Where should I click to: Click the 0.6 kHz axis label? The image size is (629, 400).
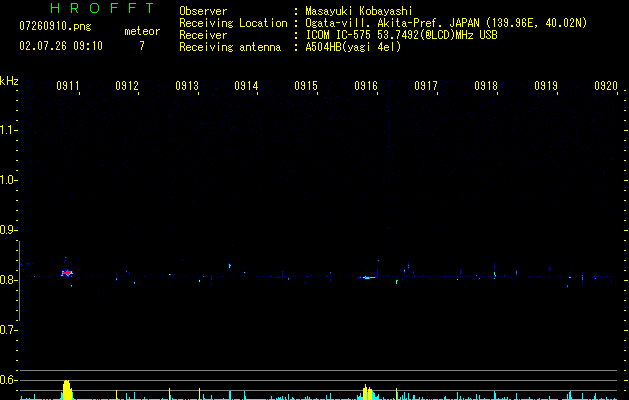pyautogui.click(x=8, y=380)
